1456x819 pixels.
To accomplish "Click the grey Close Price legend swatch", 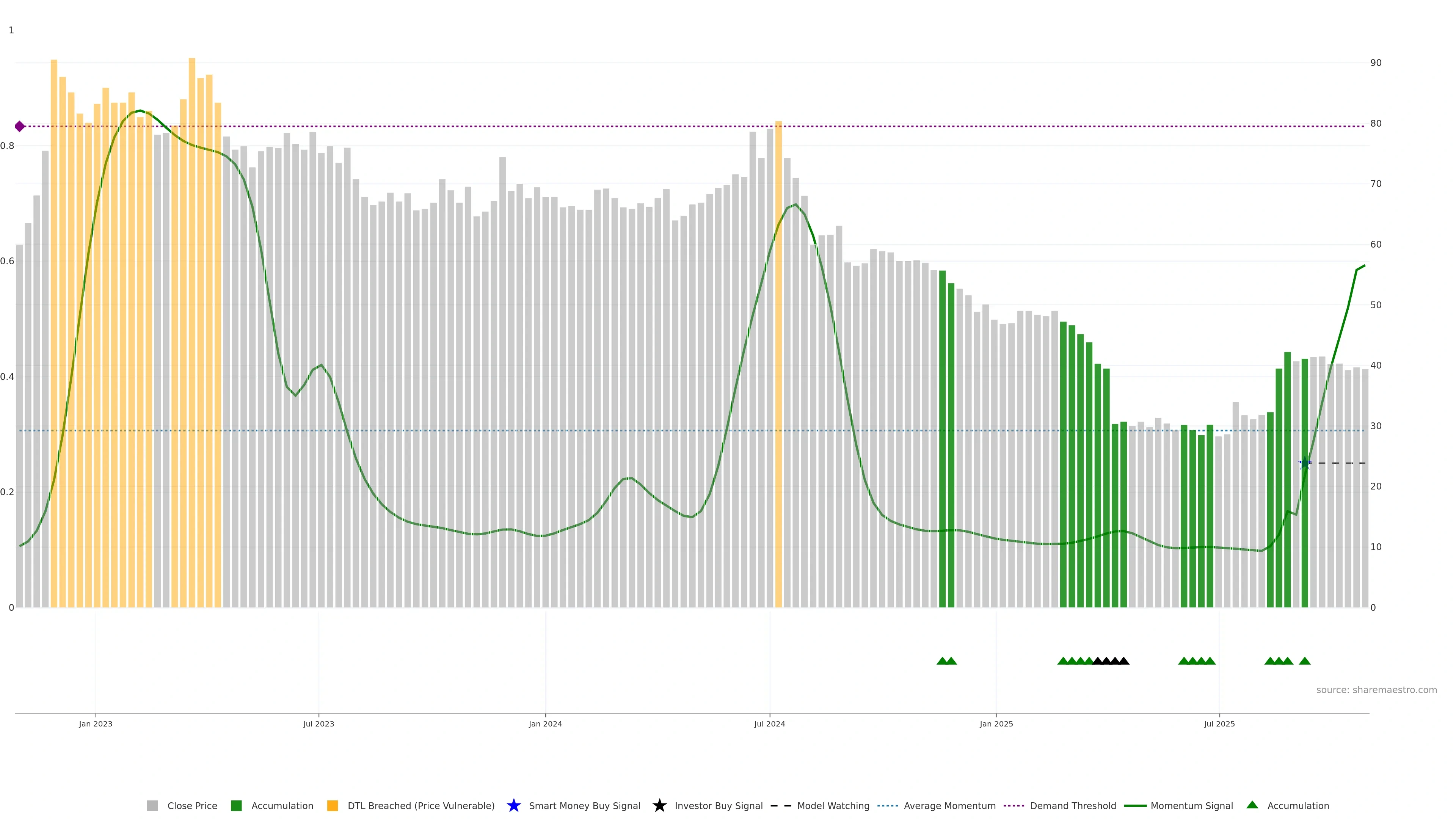I will pyautogui.click(x=152, y=805).
